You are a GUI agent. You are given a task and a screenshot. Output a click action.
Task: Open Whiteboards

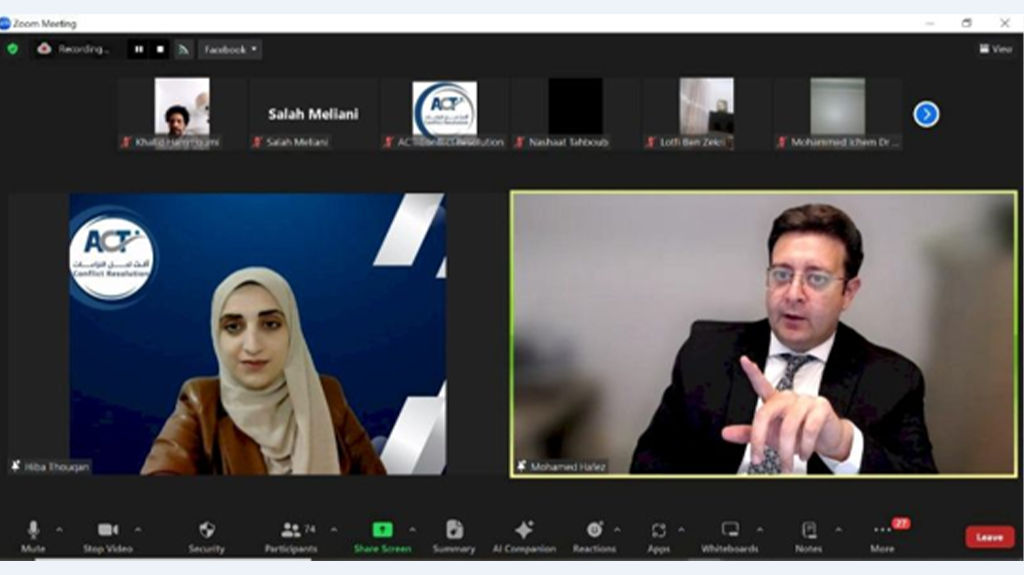tap(730, 535)
